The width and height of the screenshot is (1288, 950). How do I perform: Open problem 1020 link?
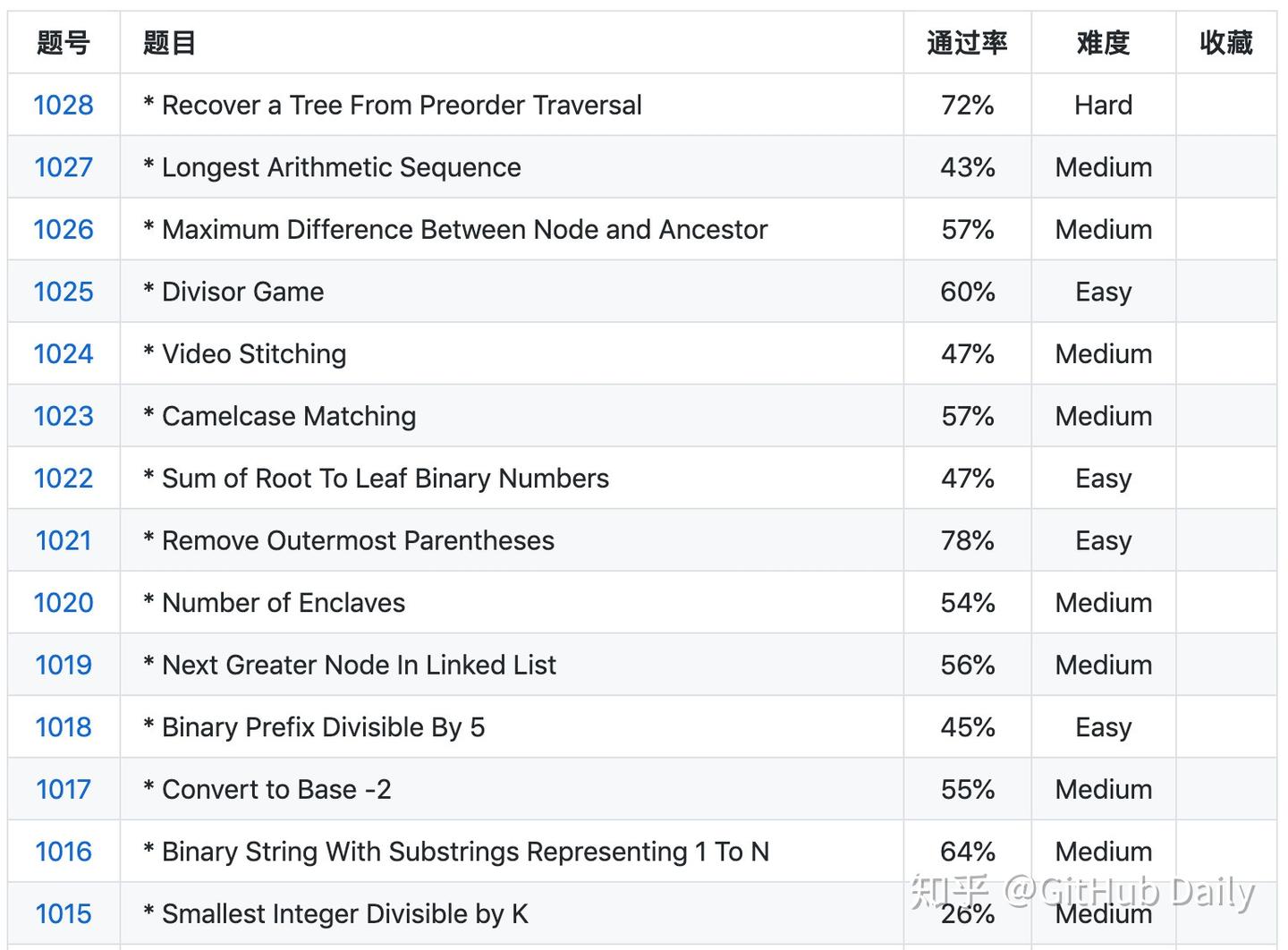point(63,602)
